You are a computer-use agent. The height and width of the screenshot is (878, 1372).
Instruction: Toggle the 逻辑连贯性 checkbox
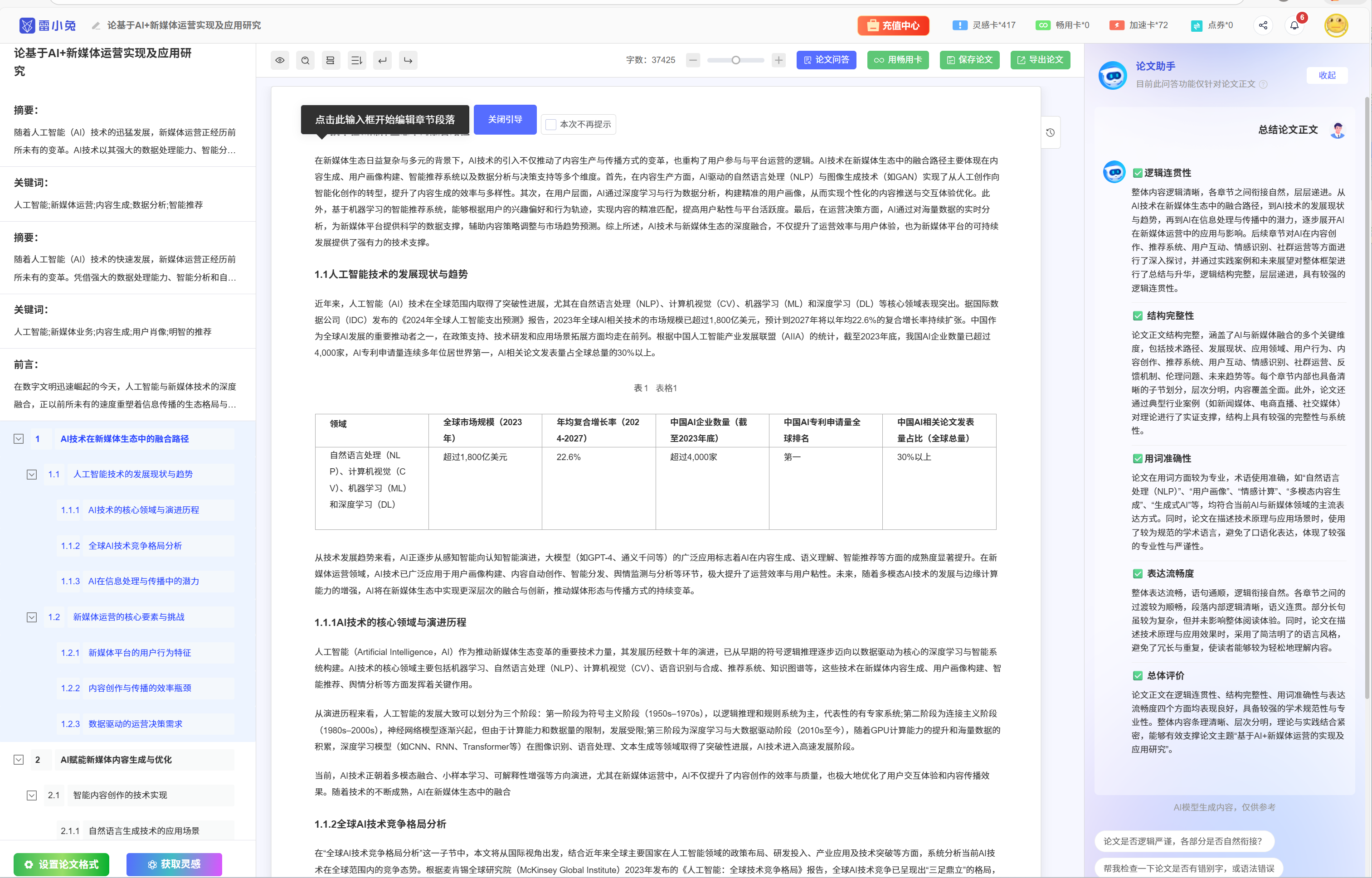tap(1137, 173)
